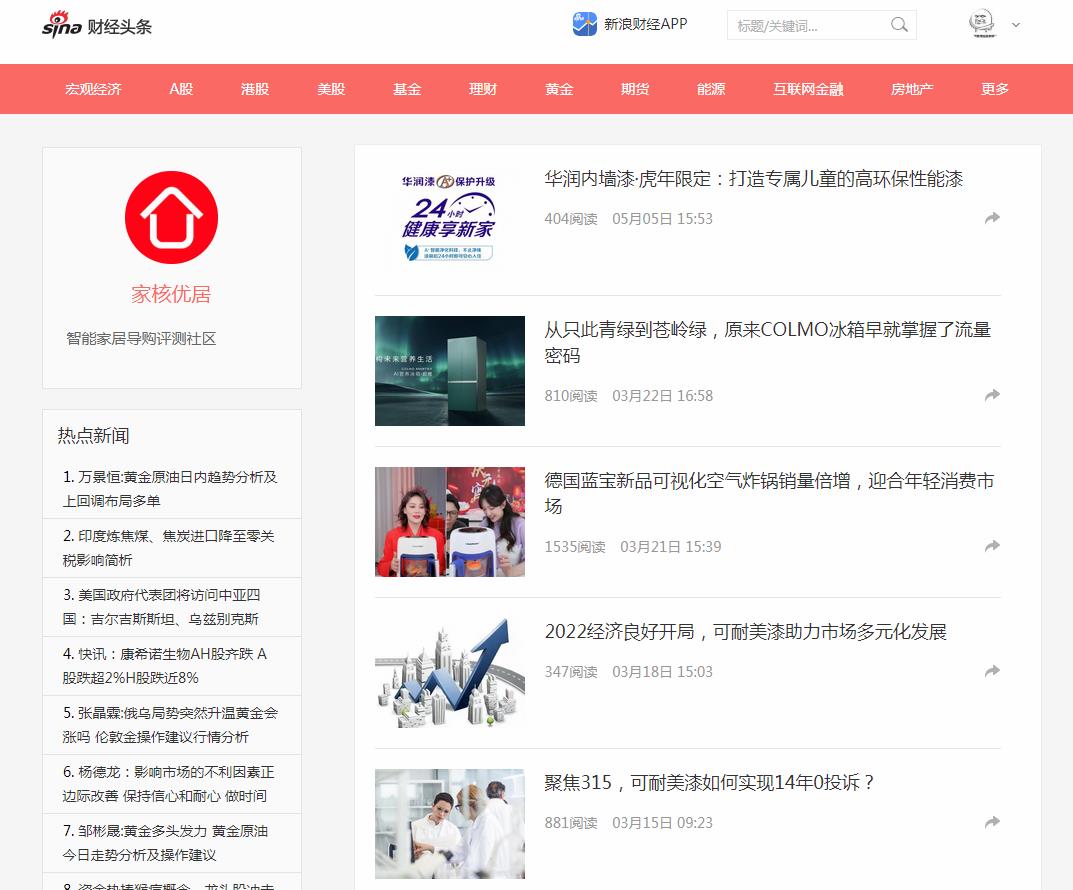
Task: Click the 智能家居导购评测社区 description
Action: click(x=141, y=339)
